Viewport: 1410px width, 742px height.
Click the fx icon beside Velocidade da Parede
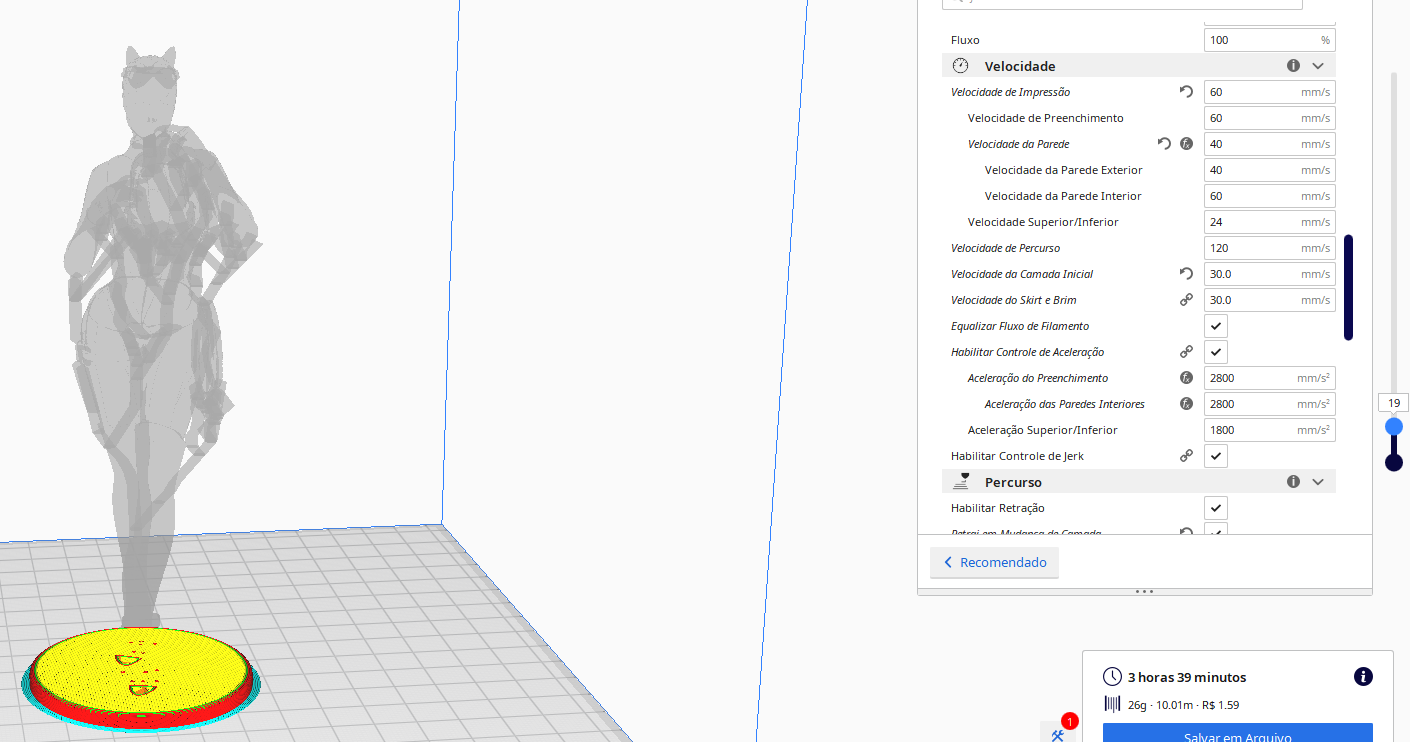click(1186, 143)
